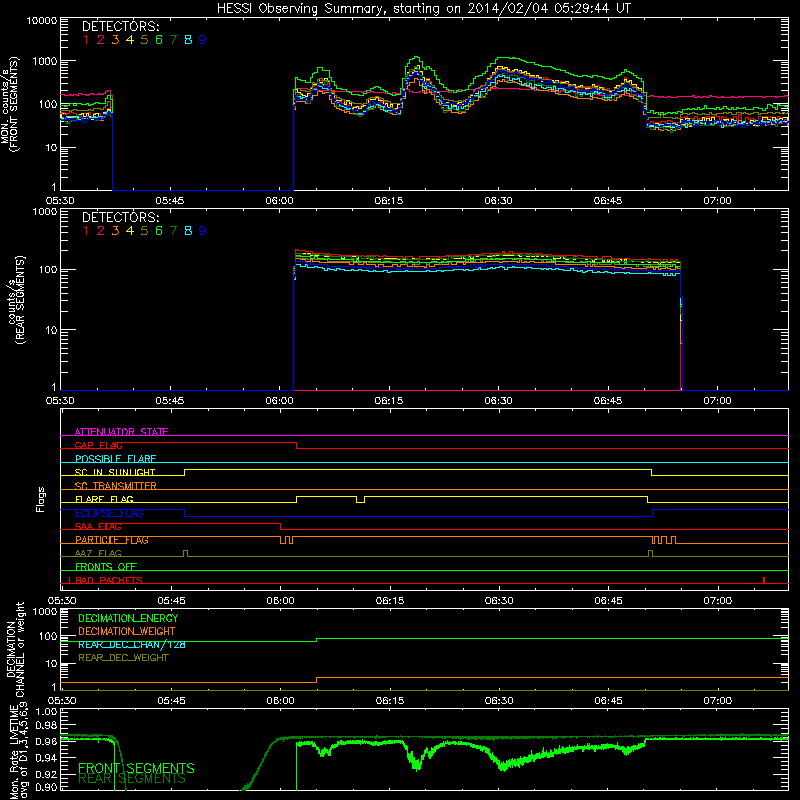Click the SC_IN_SUNLIGHT flag label
The width and height of the screenshot is (800, 800).
coord(115,472)
